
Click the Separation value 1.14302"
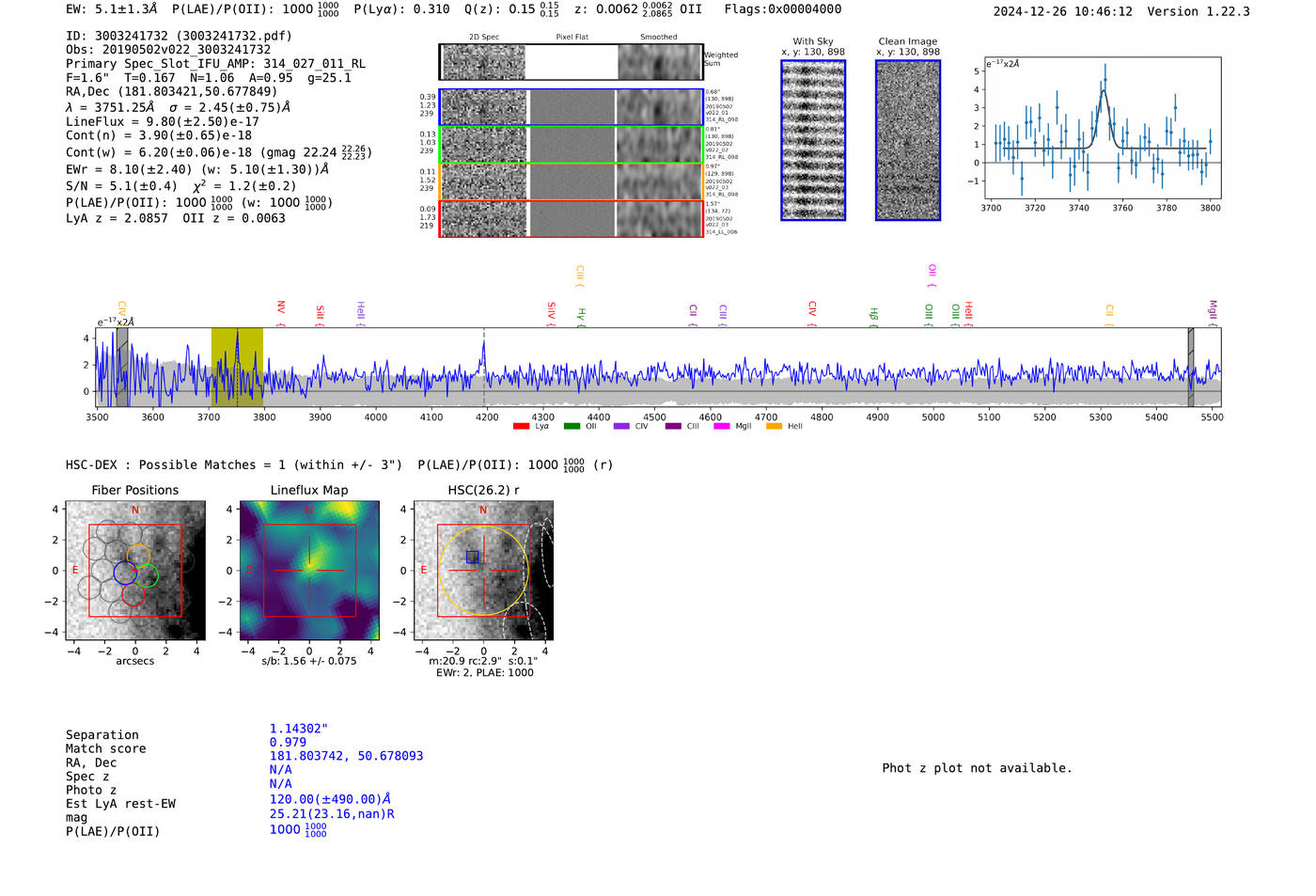(299, 729)
